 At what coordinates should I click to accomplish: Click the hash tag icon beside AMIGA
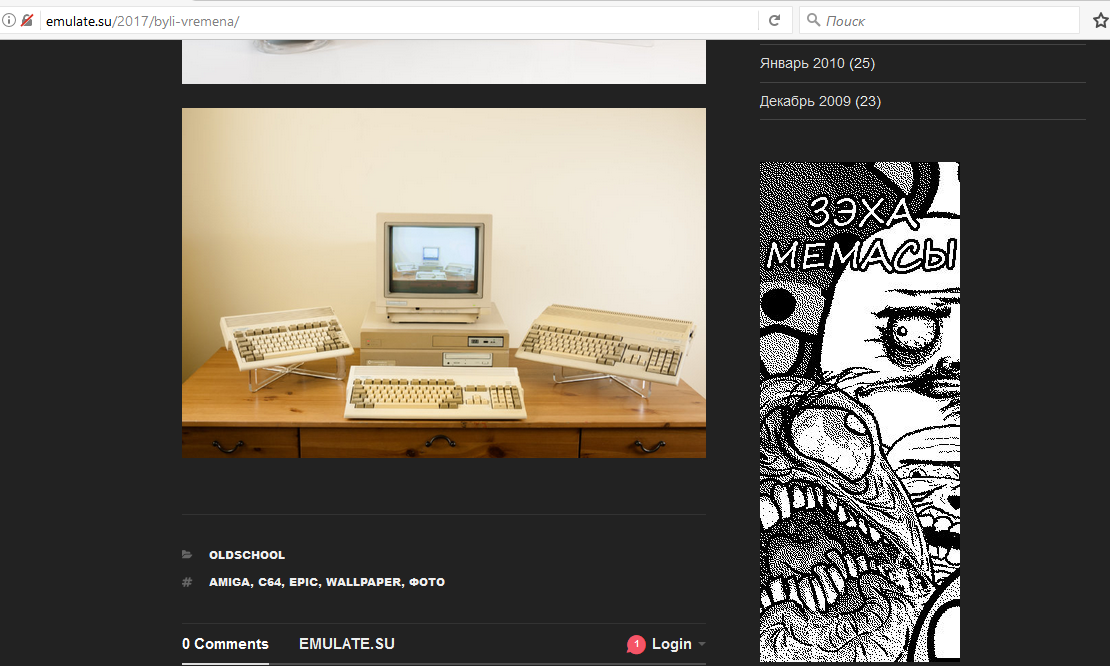[187, 582]
